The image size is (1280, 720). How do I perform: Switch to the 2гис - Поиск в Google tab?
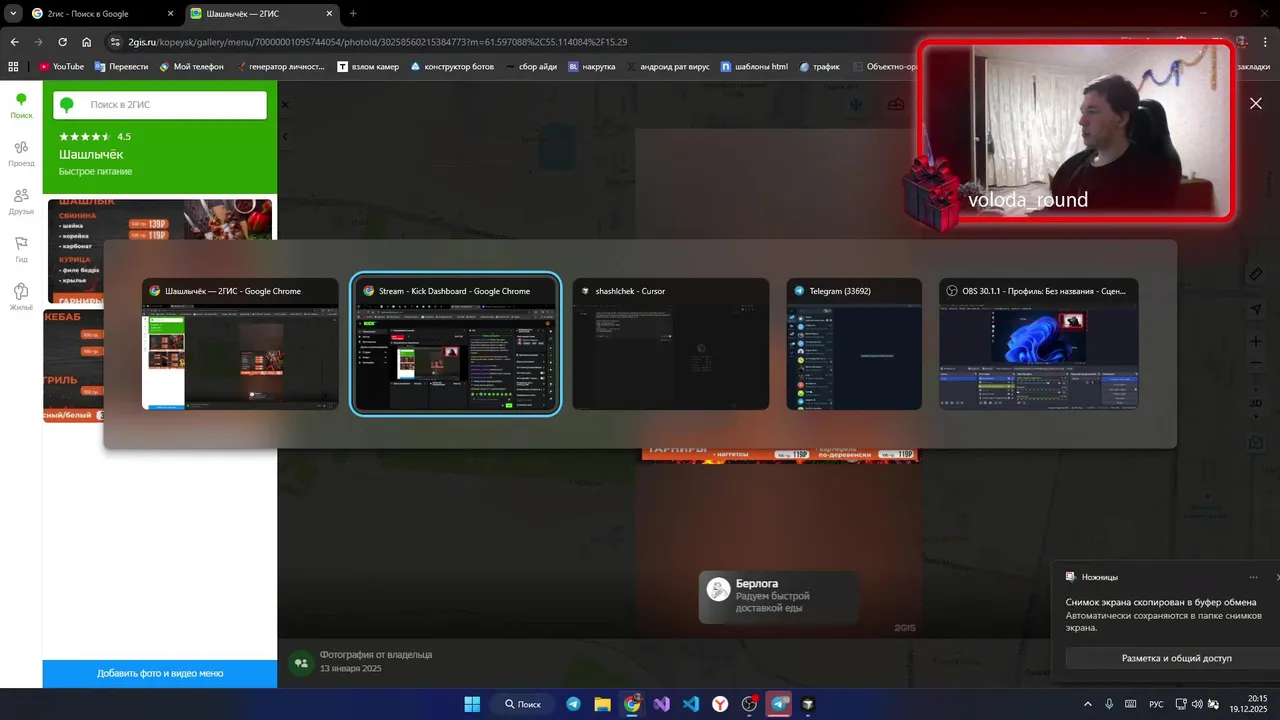coord(99,14)
